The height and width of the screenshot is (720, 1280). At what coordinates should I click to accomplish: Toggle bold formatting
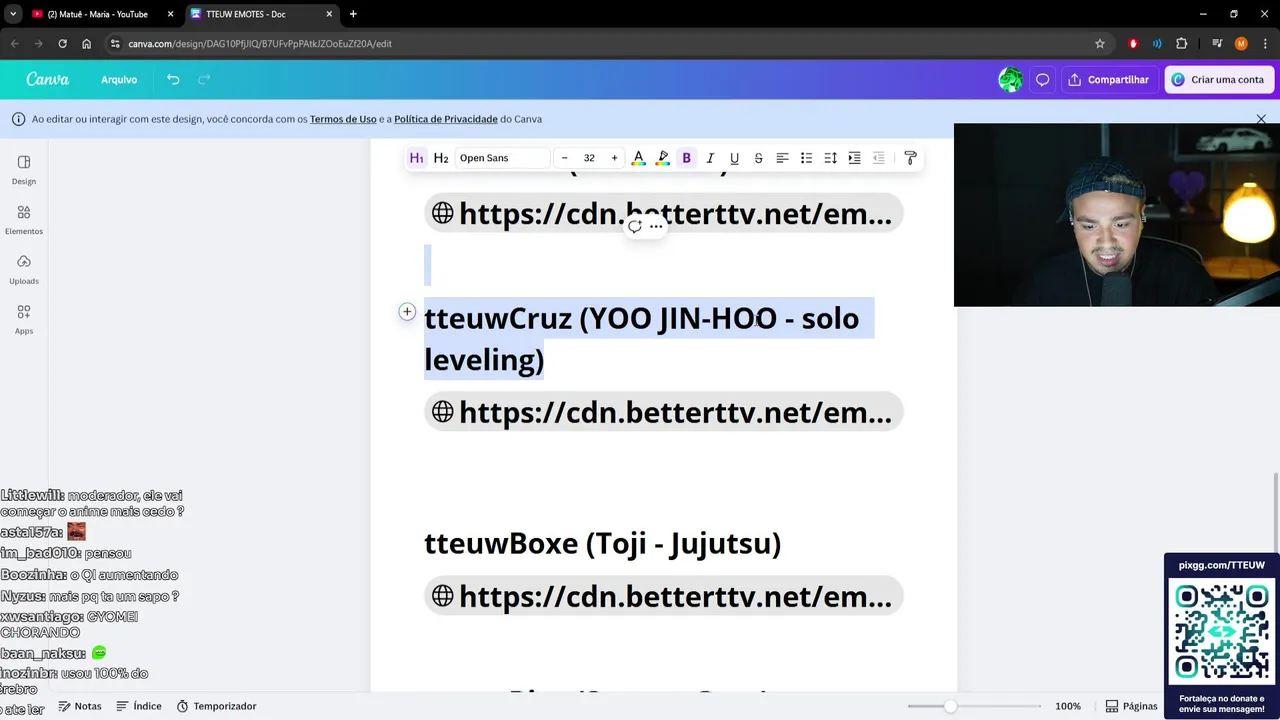(686, 158)
